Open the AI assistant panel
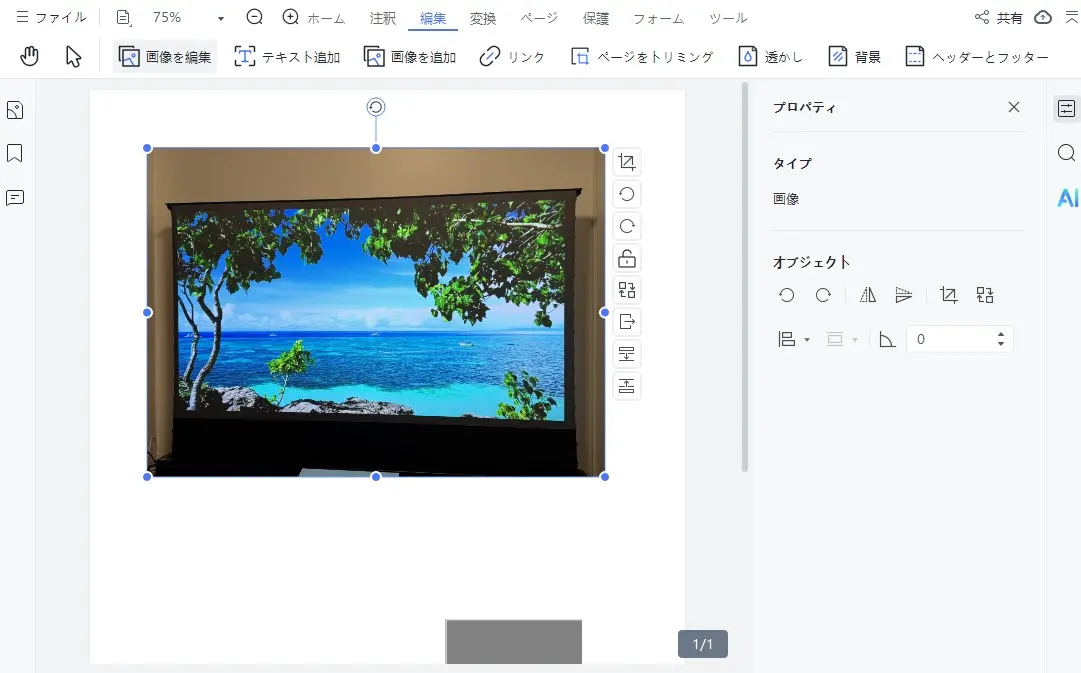Image resolution: width=1081 pixels, height=673 pixels. pos(1068,198)
